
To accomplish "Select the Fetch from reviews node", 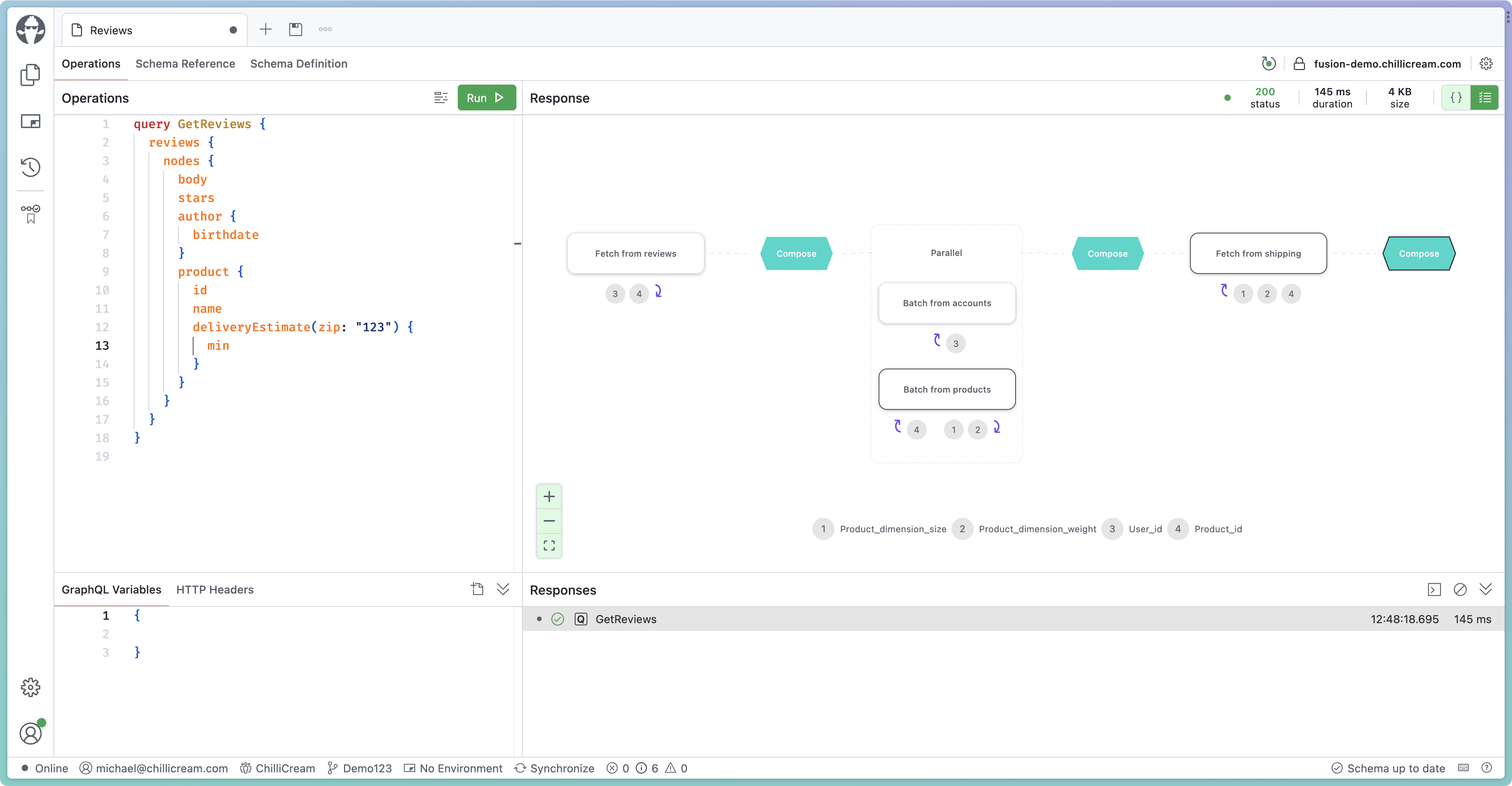I will tap(636, 253).
